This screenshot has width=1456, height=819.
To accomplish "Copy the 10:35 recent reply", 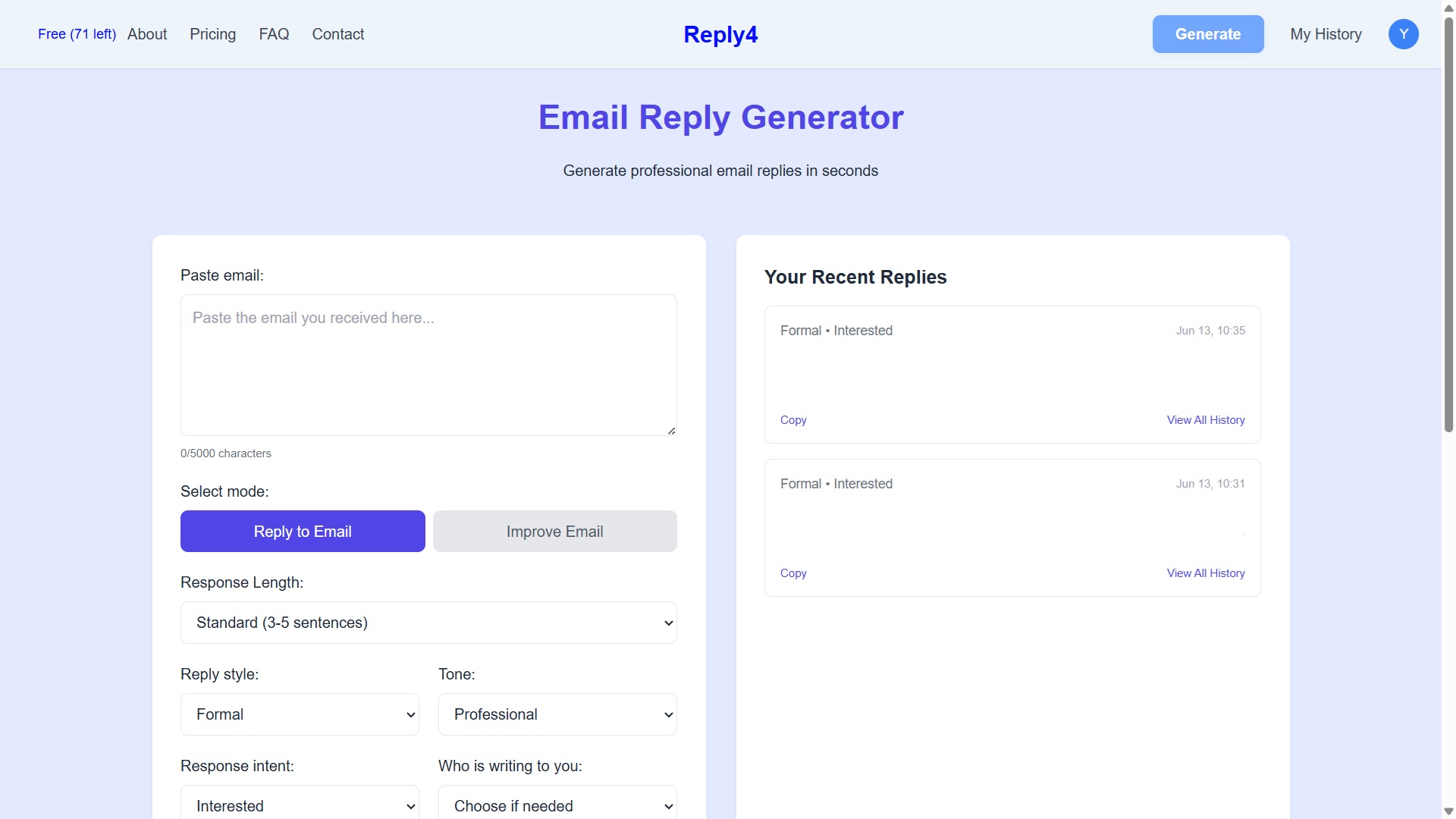I will pyautogui.click(x=793, y=420).
